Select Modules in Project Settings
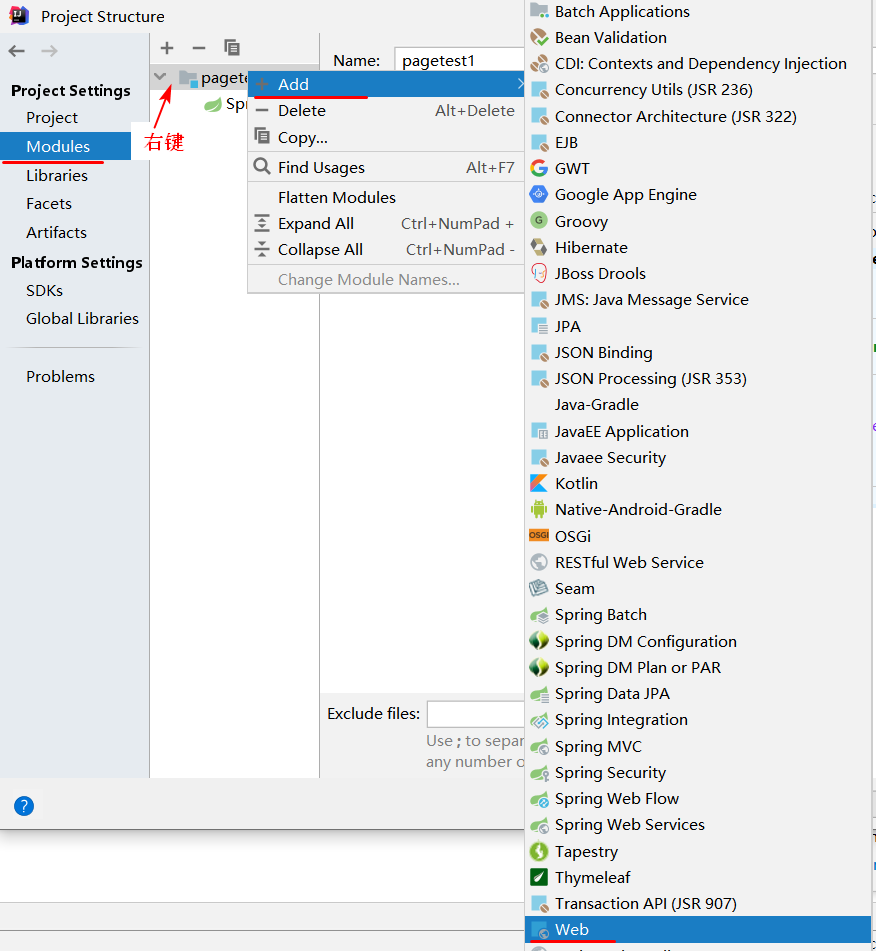This screenshot has width=876, height=951. [x=66, y=146]
